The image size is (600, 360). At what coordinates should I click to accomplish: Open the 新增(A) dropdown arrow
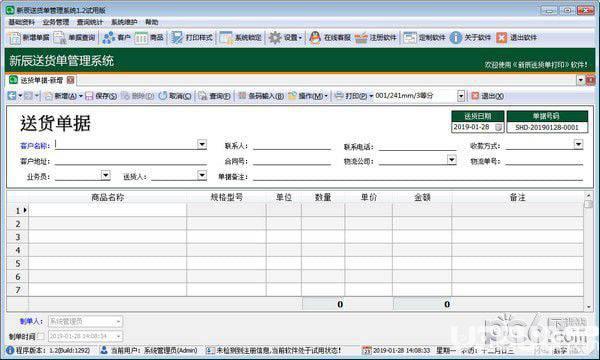[81, 96]
